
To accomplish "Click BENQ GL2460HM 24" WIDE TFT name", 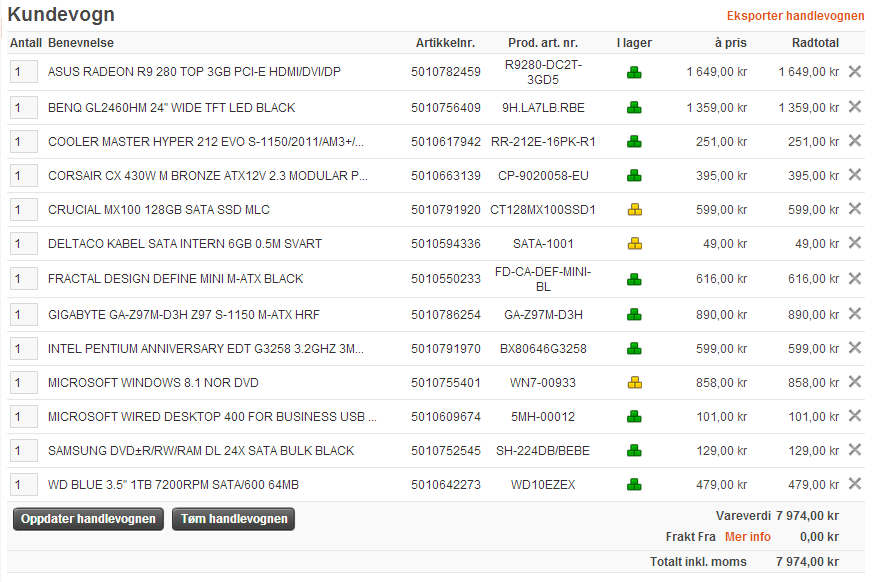I will tap(172, 108).
